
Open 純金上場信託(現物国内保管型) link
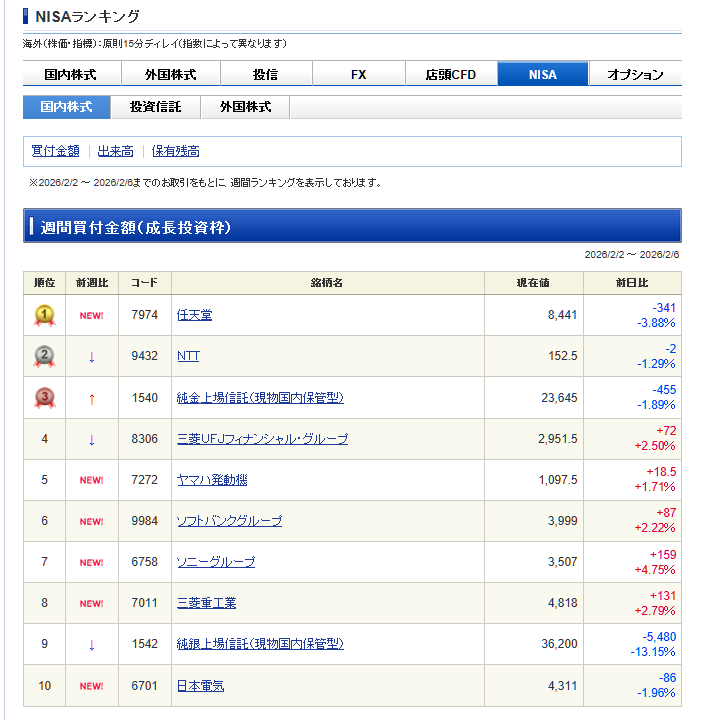[x=260, y=398]
